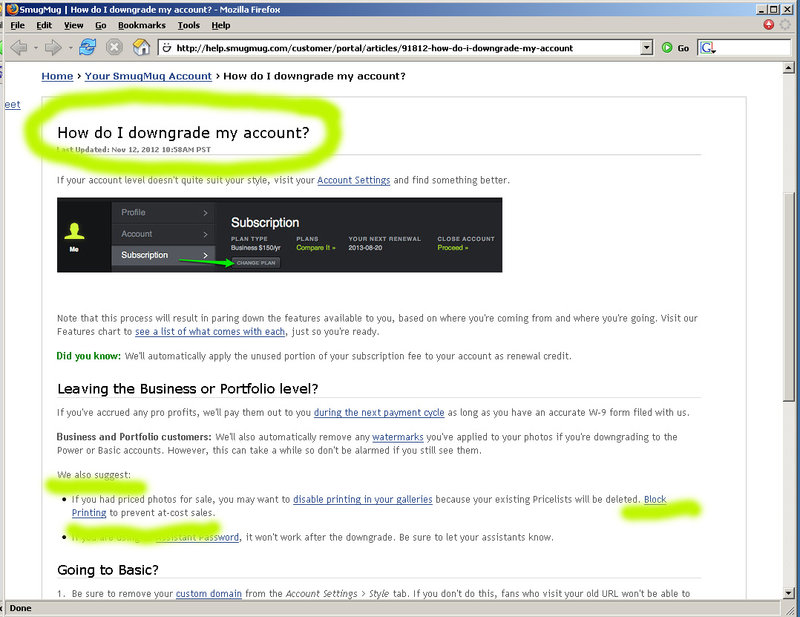Viewport: 800px width, 617px height.
Task: Click the green Go button
Action: 676,48
